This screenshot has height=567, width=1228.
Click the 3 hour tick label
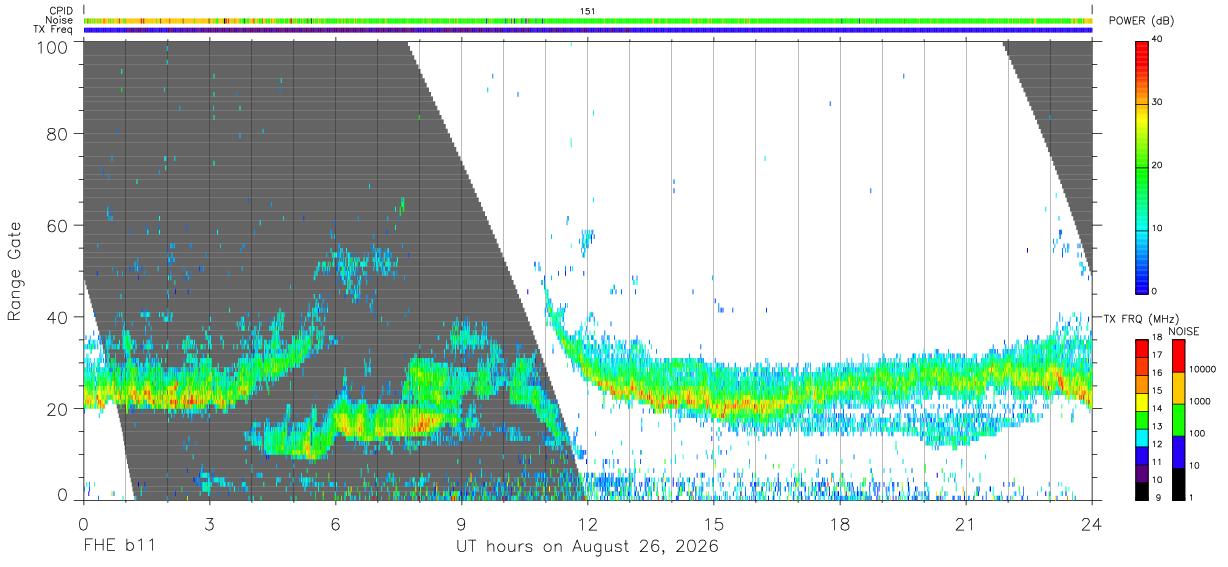(209, 523)
